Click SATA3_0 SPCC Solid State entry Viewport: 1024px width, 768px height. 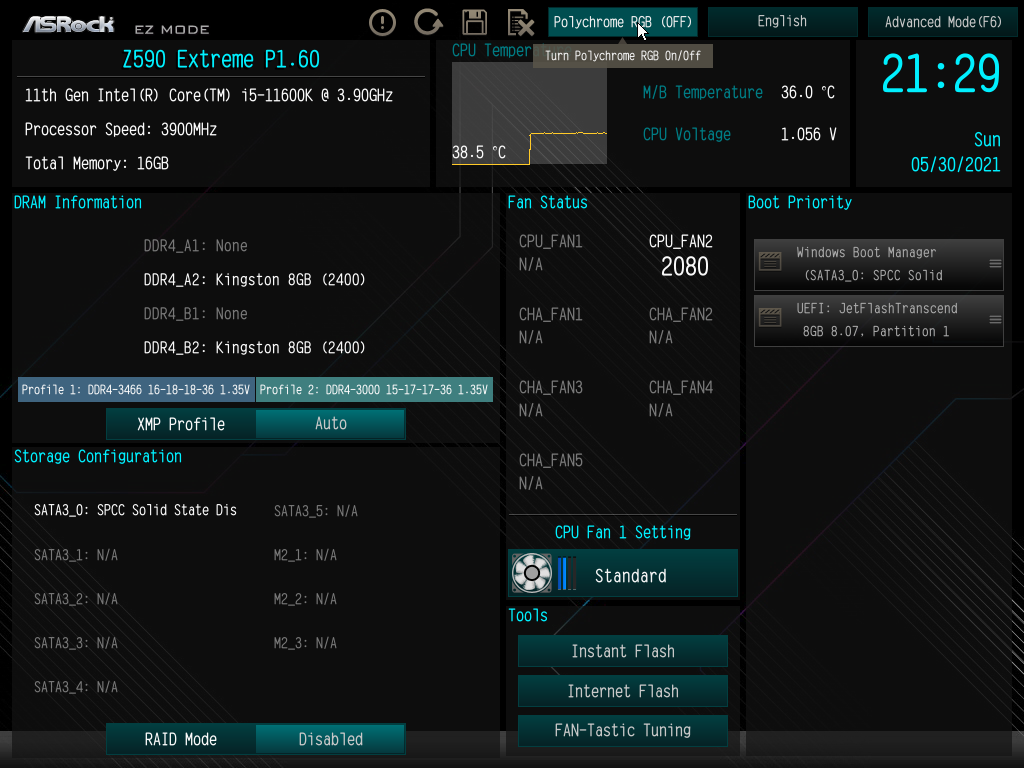pyautogui.click(x=135, y=510)
